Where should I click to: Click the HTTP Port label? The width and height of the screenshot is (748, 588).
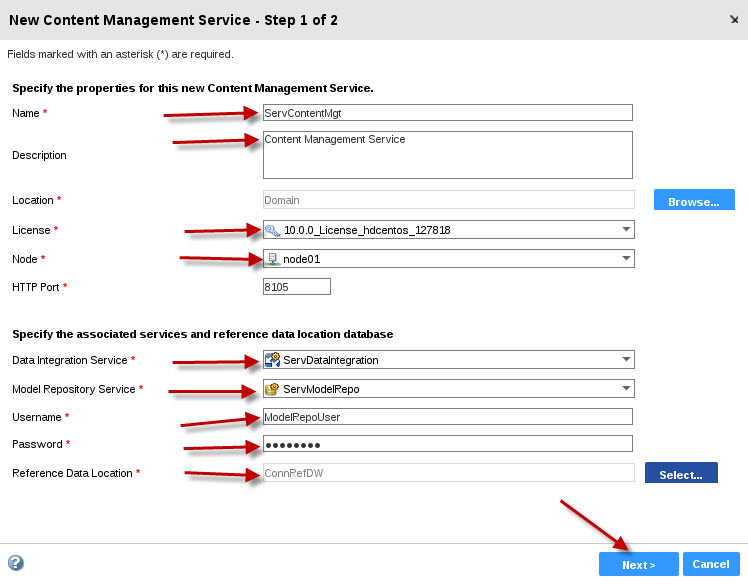(x=36, y=287)
